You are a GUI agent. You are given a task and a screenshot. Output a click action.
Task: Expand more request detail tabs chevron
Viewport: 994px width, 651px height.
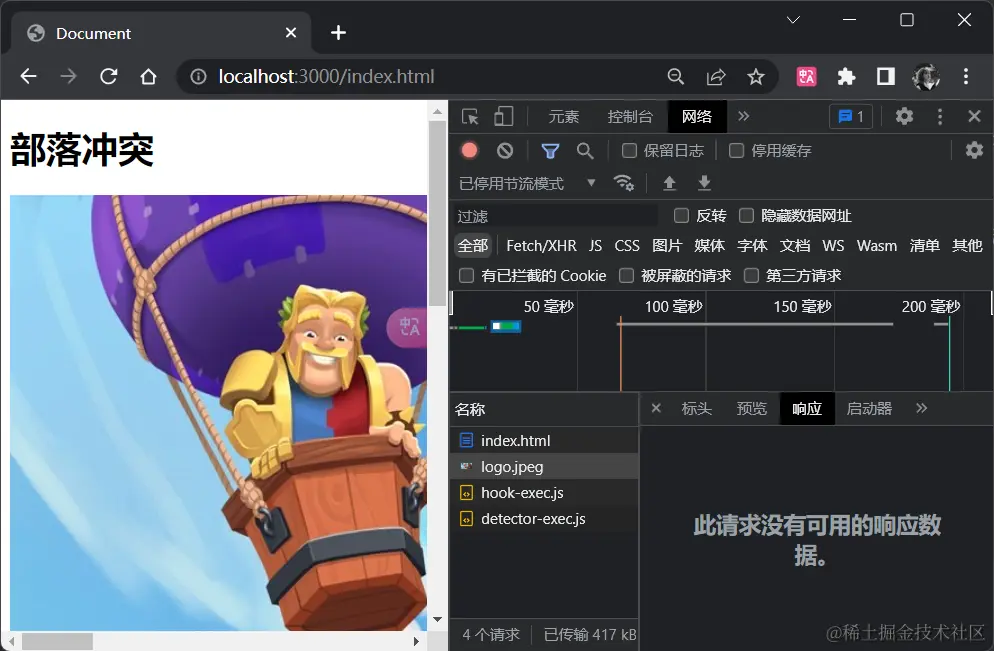(x=922, y=408)
